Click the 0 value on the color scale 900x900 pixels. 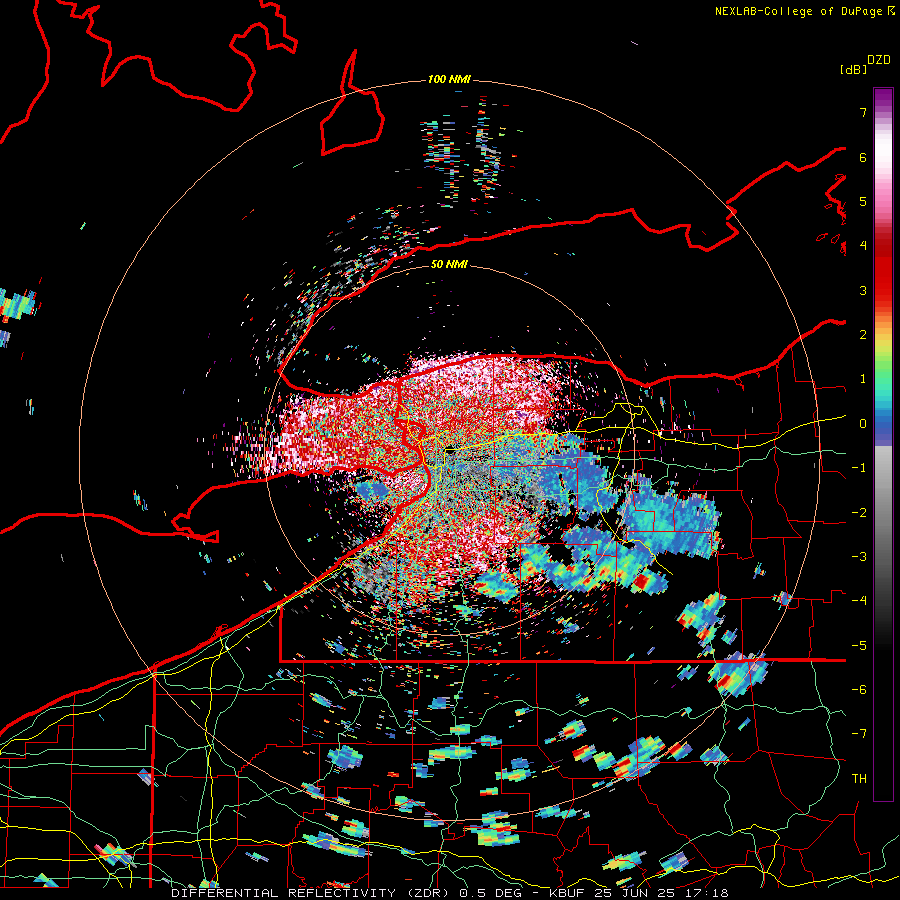tap(863, 424)
